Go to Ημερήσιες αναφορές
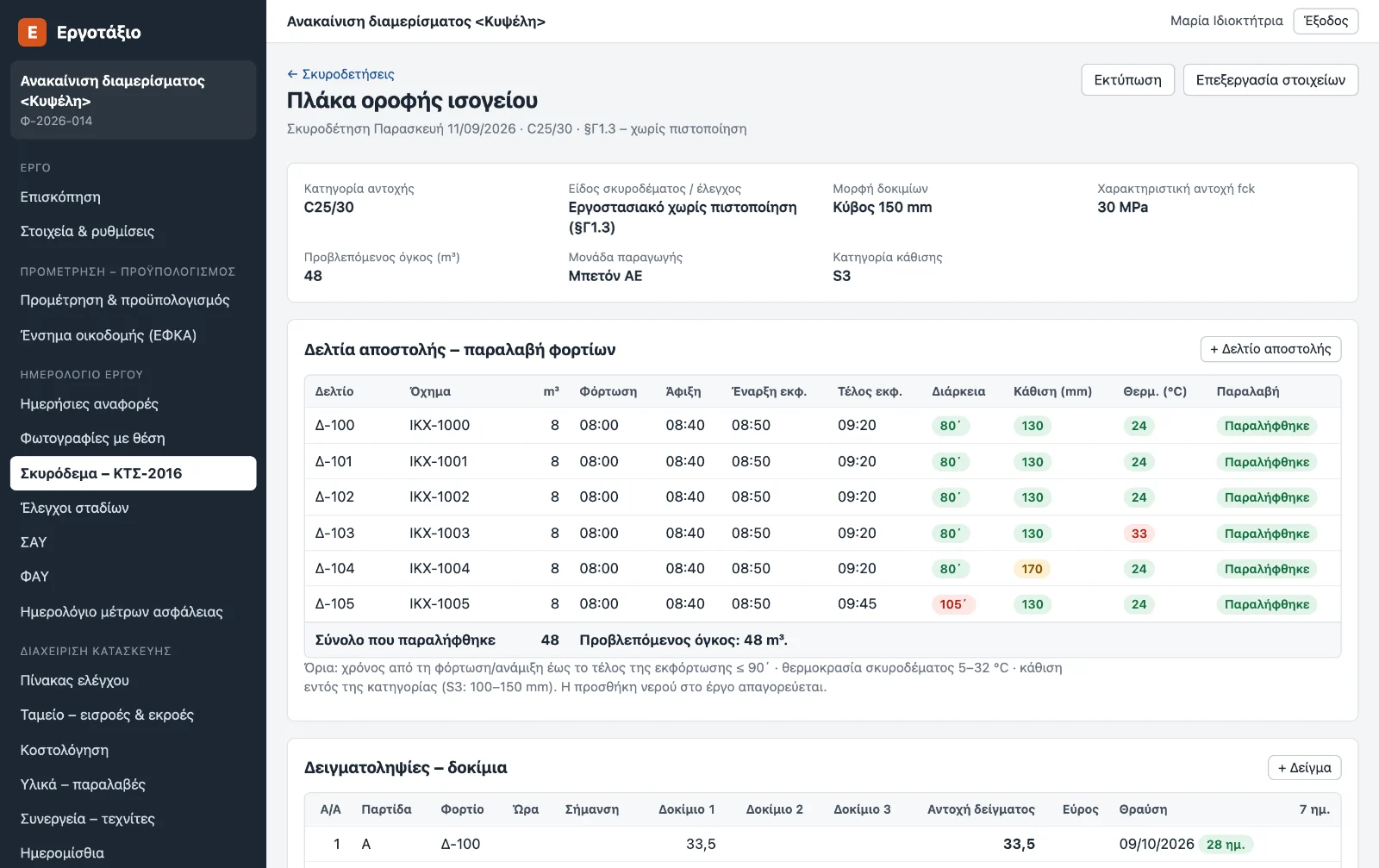Viewport: 1379px width, 868px height. pos(133,404)
